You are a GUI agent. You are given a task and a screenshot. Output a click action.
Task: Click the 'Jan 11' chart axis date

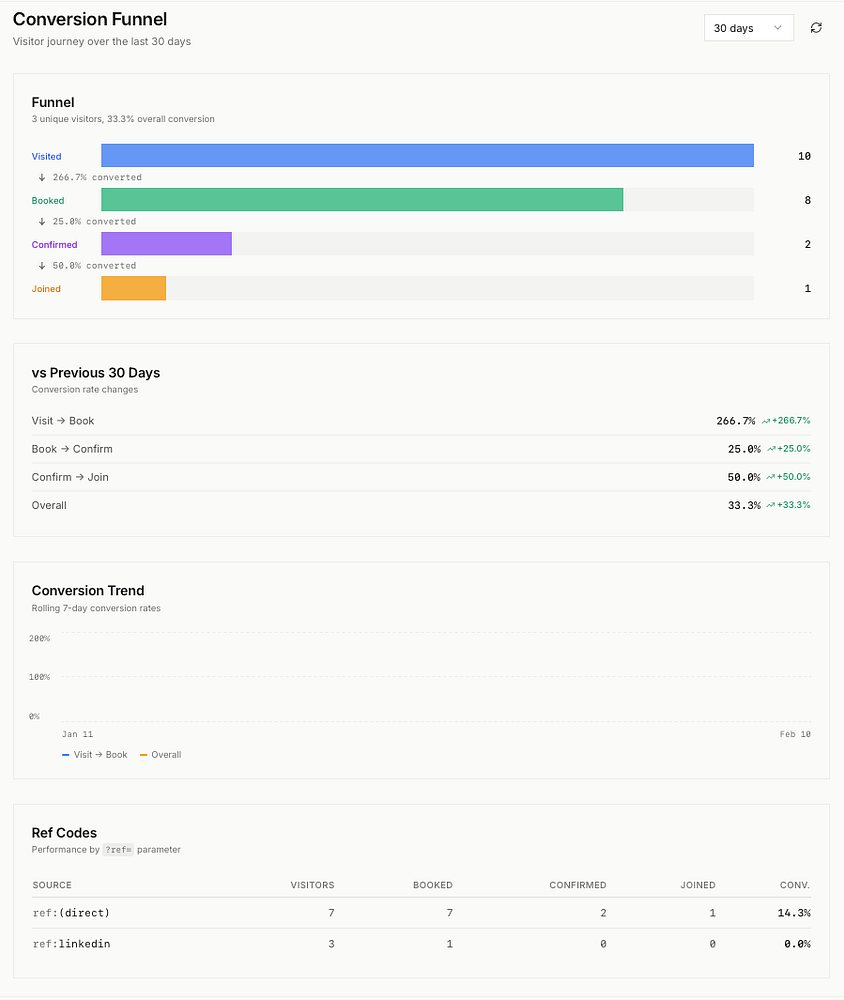77,734
